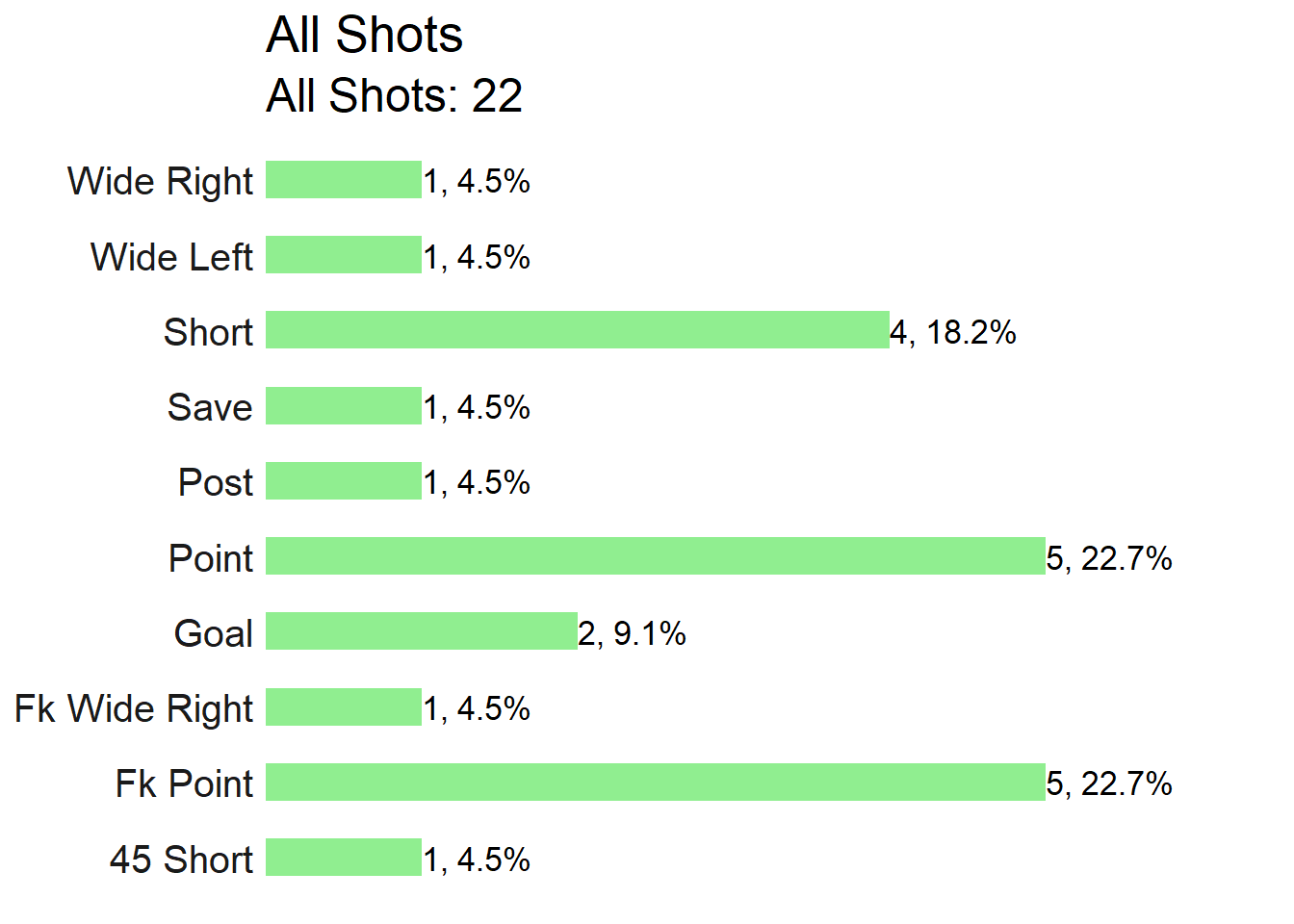
Task: Click the 'All Shots' chart title
Action: [x=365, y=36]
